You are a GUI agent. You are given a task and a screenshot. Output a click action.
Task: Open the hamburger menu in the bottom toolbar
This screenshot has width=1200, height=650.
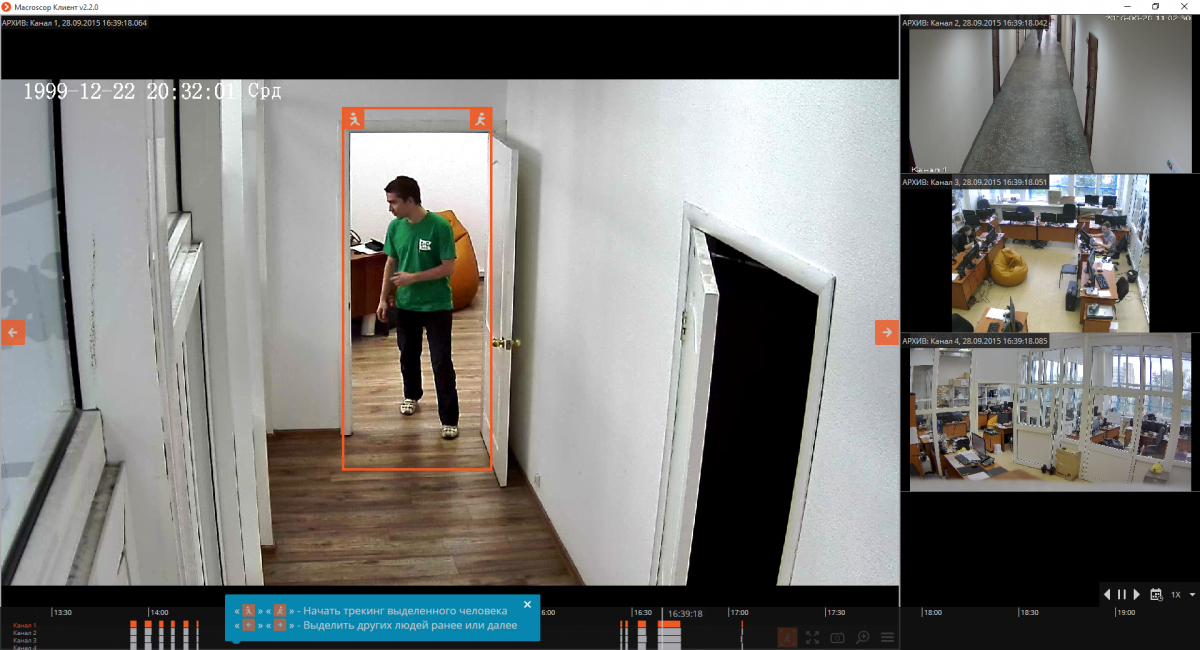click(x=886, y=637)
